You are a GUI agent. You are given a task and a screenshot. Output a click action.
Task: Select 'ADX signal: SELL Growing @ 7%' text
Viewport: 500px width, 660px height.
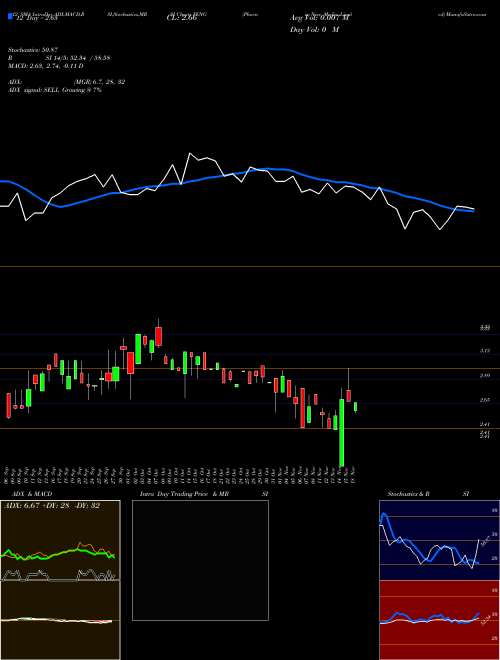(55, 90)
